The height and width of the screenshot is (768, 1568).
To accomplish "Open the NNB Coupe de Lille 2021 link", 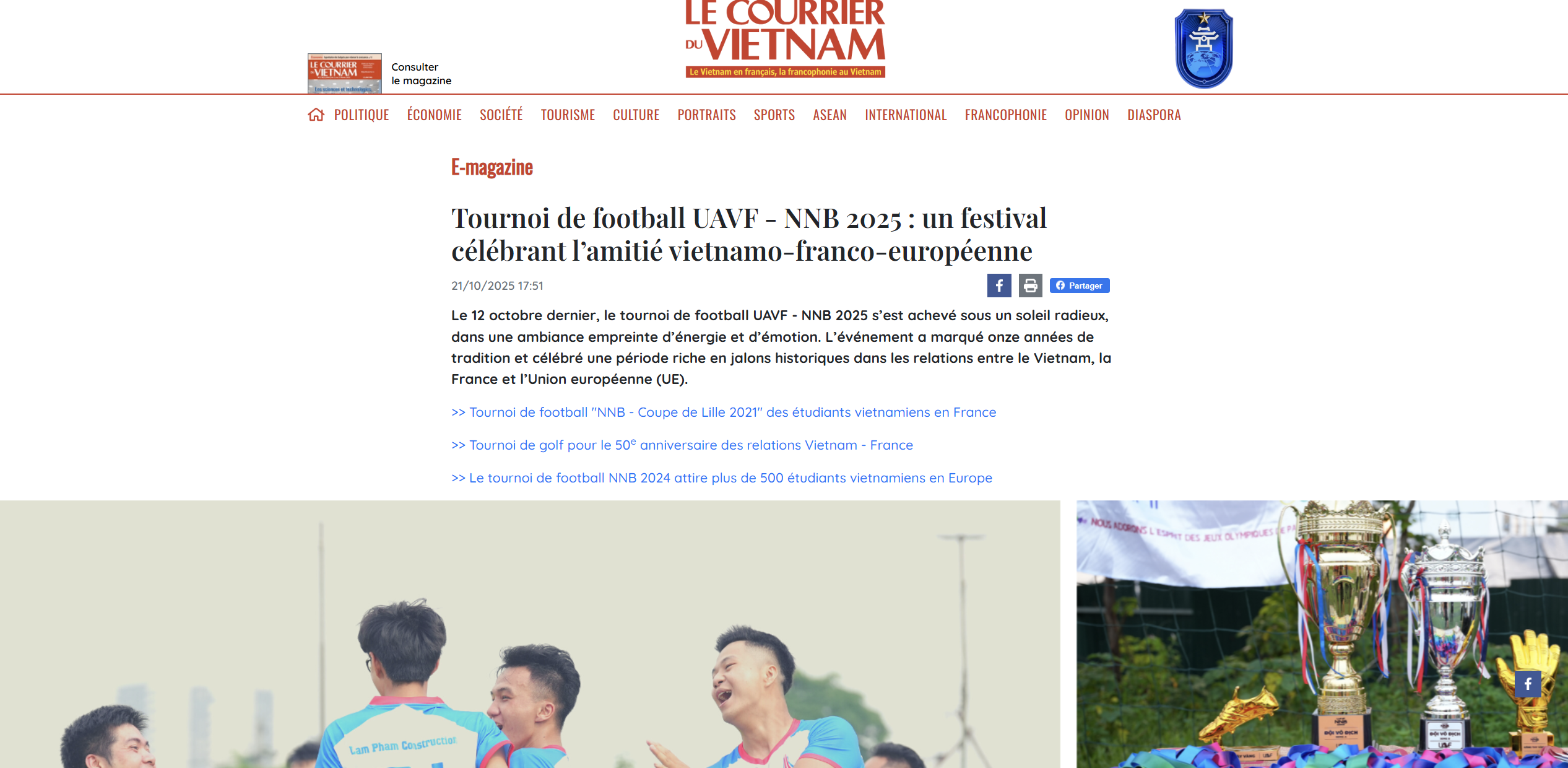I will point(724,412).
